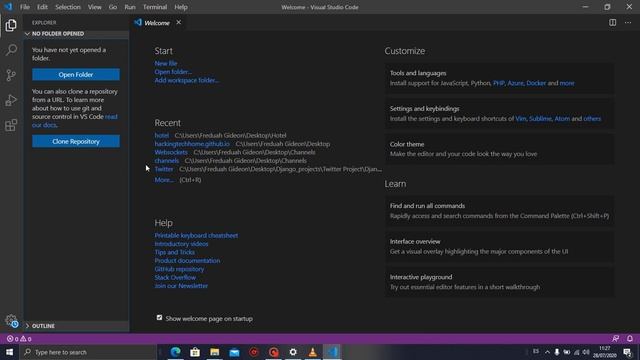Launch Microsoft Edge from taskbar
Screen dimensions: 640x360
(x=176, y=352)
